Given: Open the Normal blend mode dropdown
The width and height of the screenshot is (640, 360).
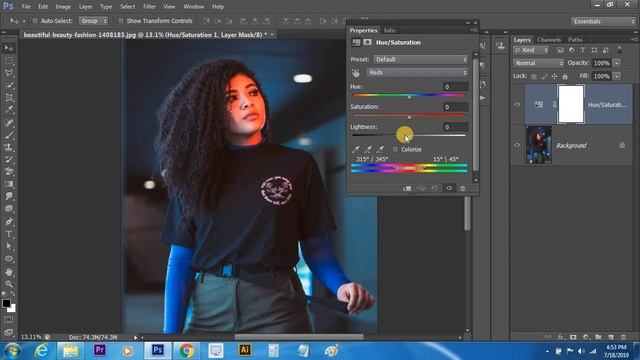Looking at the screenshot, I should click(x=538, y=63).
